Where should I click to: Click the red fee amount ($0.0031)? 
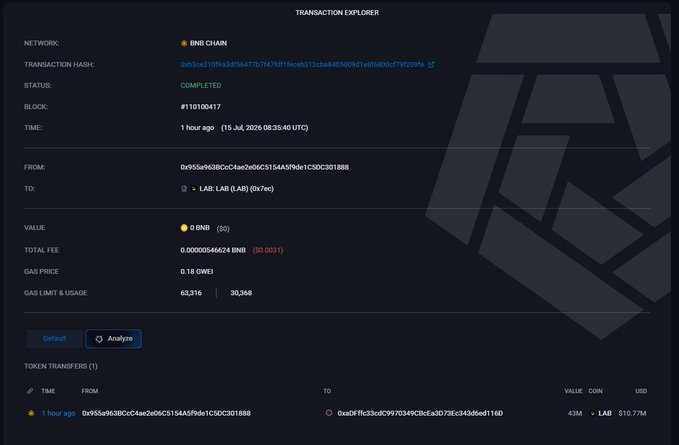(268, 250)
